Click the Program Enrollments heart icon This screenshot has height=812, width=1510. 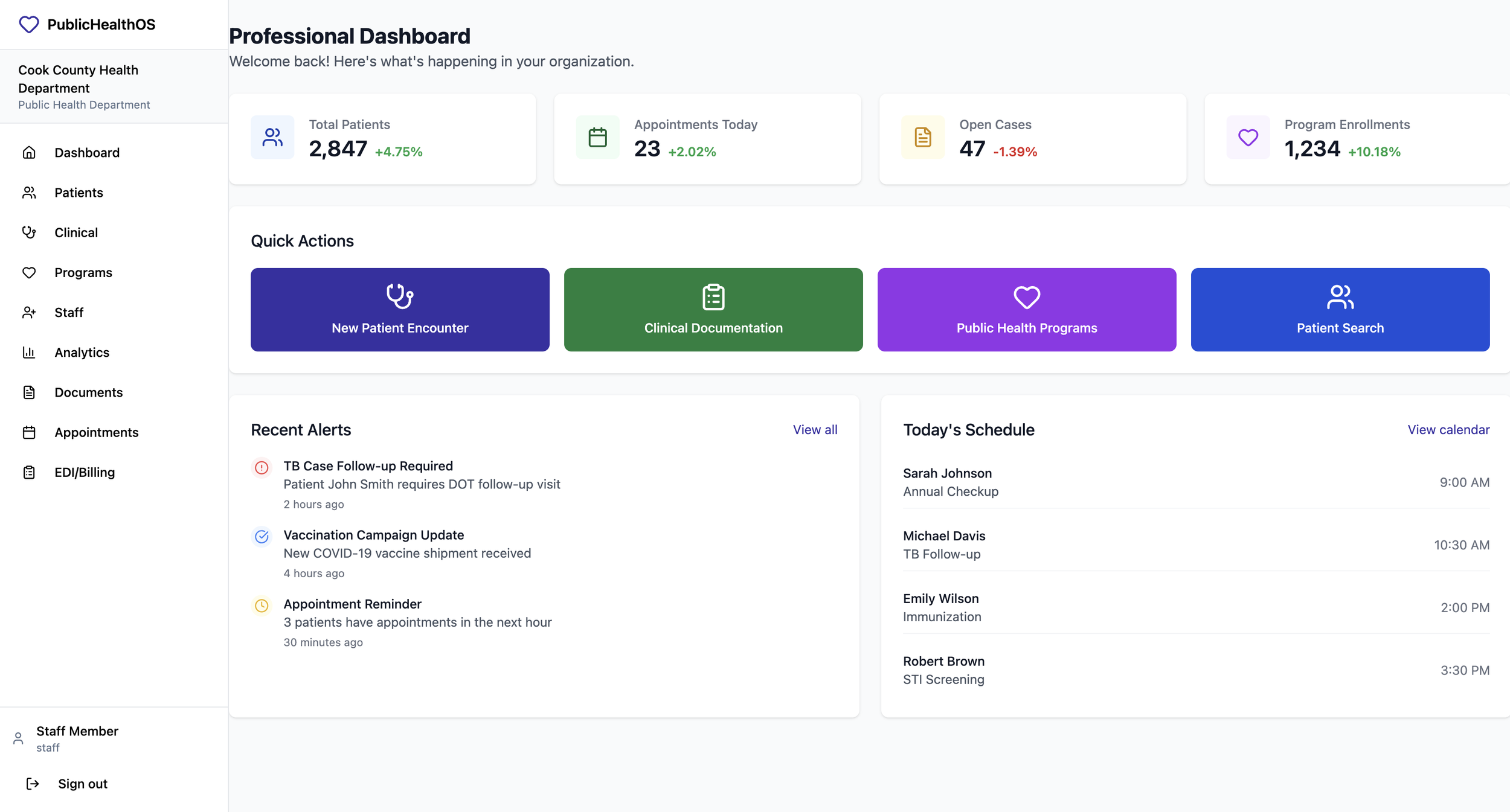[x=1248, y=138]
